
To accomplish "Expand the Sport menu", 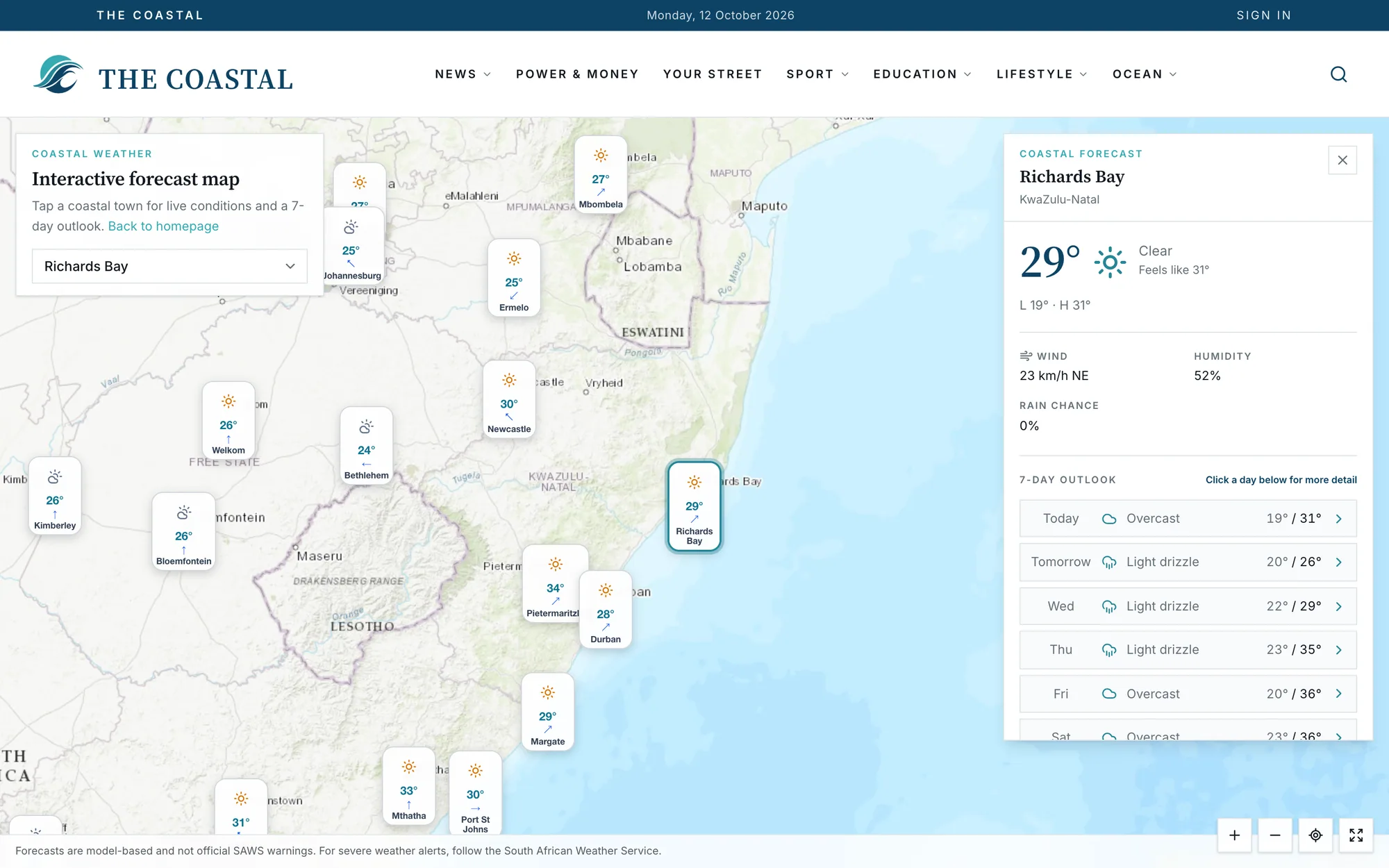I will pyautogui.click(x=817, y=74).
